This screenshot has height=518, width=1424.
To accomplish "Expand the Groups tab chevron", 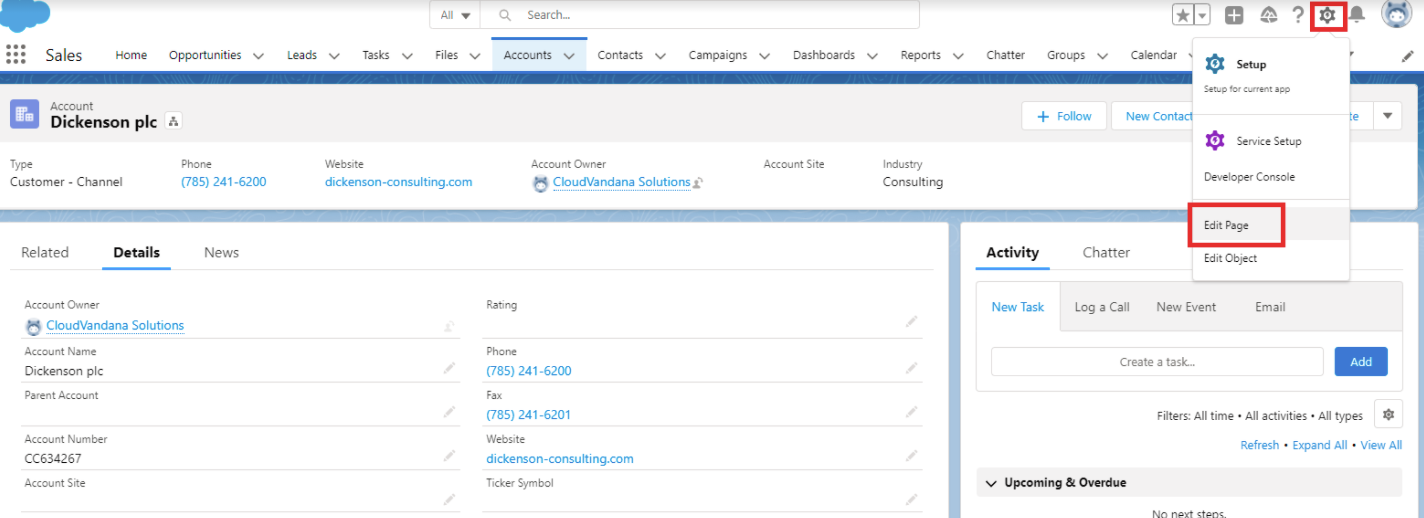I will pos(1102,56).
